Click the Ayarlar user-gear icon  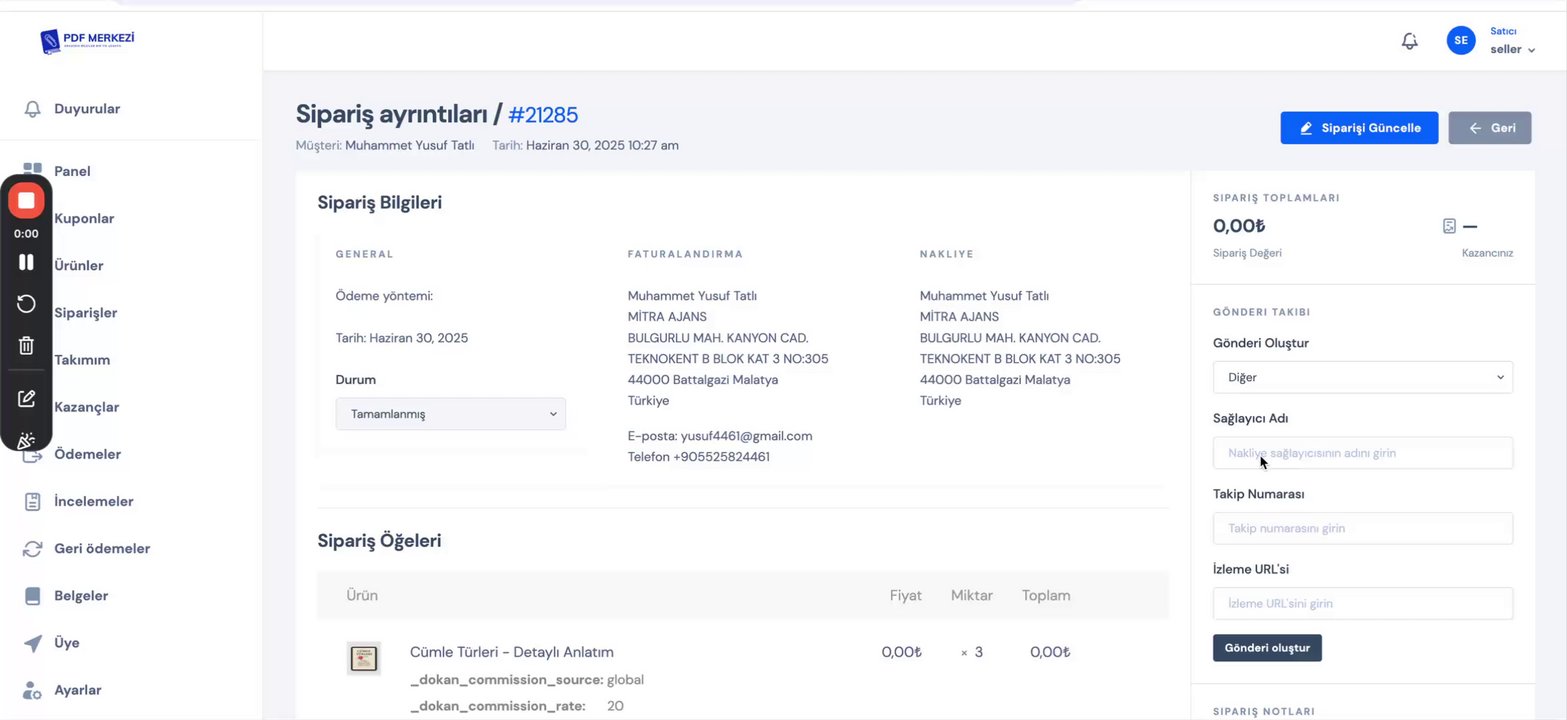[x=33, y=690]
